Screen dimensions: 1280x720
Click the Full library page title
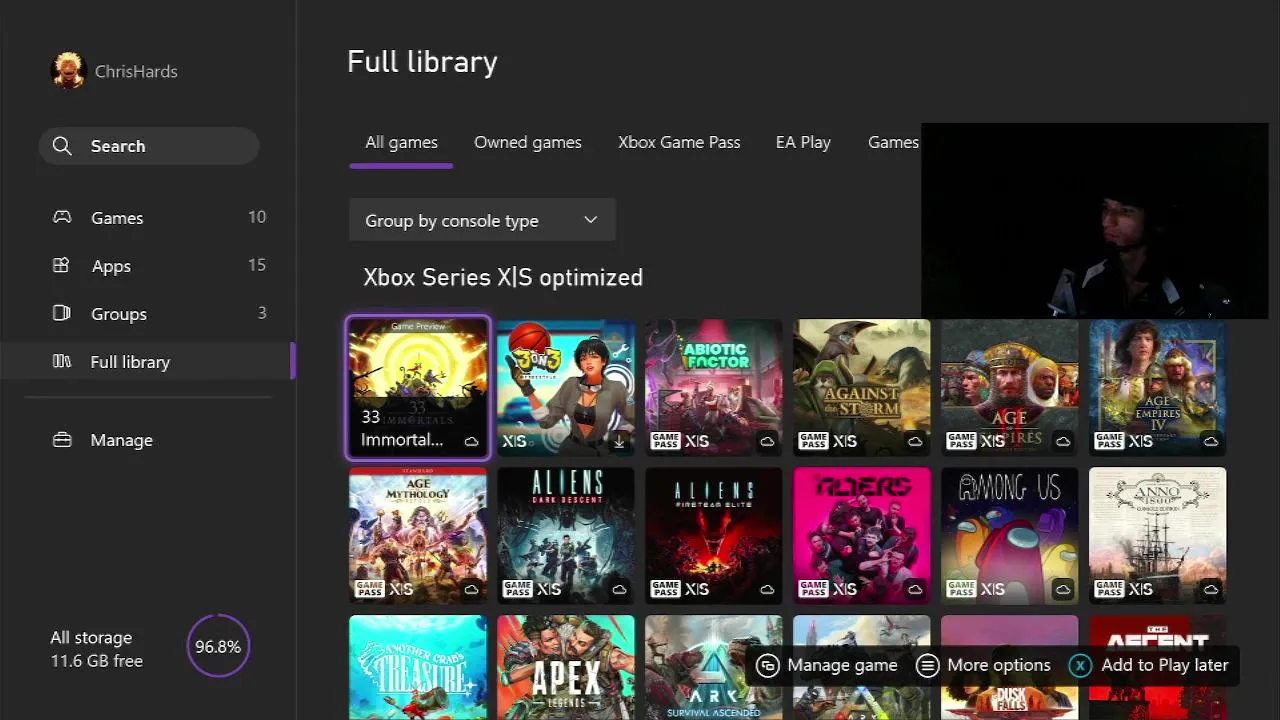(422, 61)
